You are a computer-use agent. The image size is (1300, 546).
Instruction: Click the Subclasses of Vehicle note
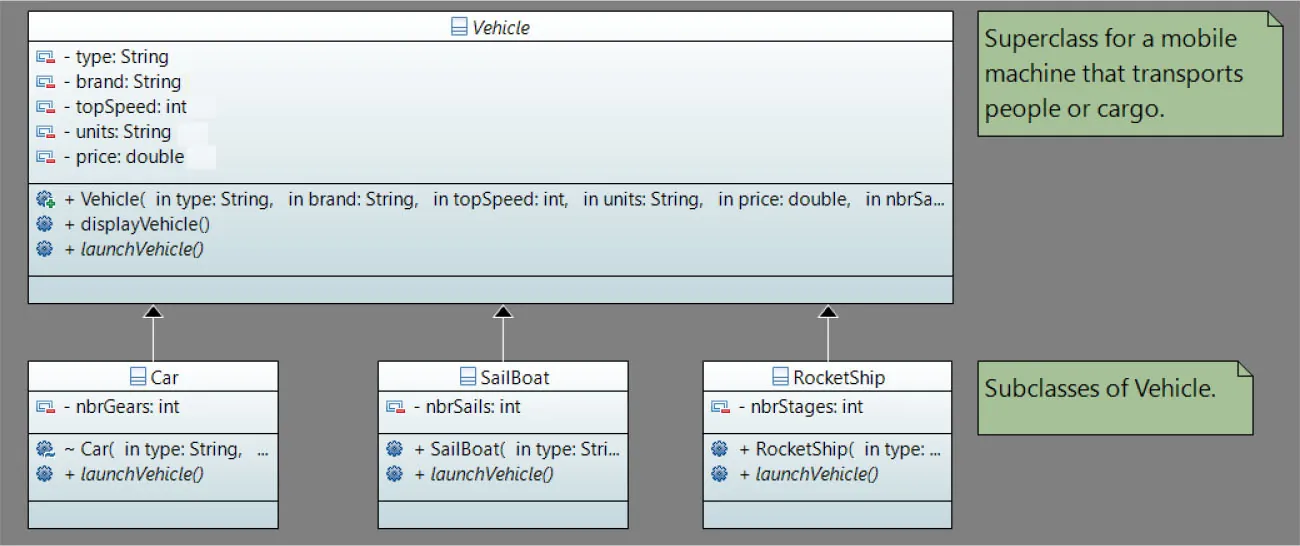[1113, 398]
